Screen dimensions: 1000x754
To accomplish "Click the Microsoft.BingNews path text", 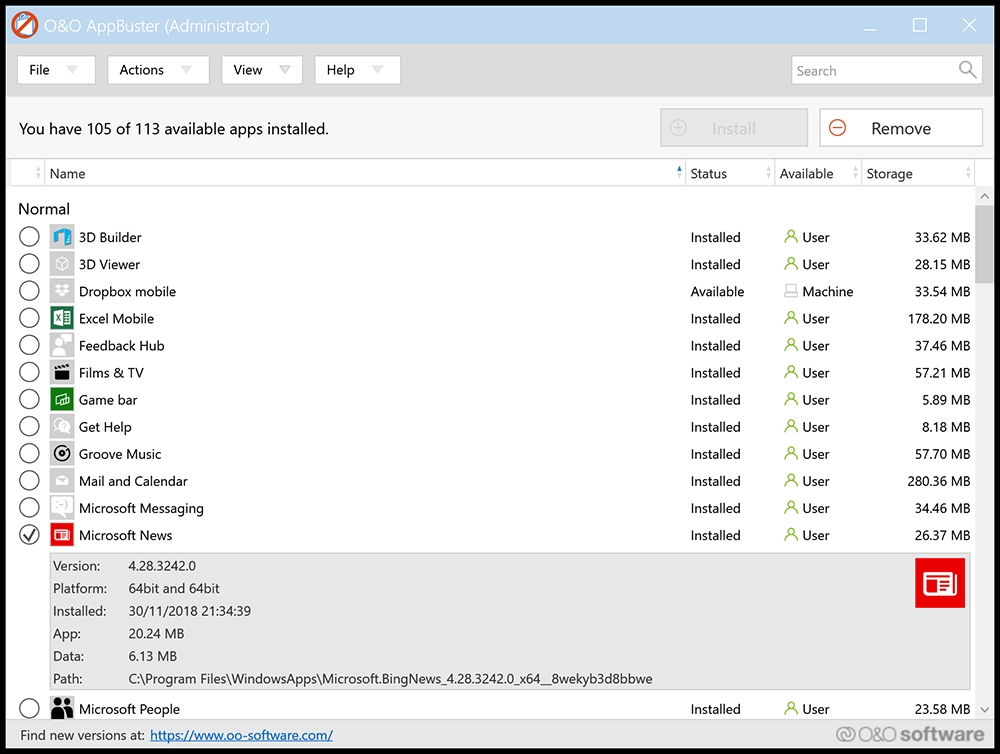I will point(390,679).
